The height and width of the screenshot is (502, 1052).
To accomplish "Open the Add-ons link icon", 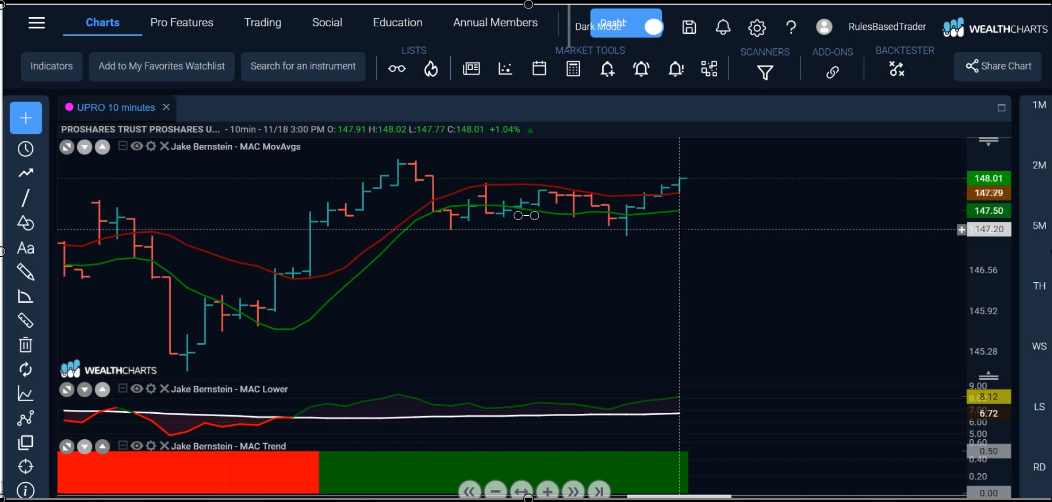I will pyautogui.click(x=833, y=72).
